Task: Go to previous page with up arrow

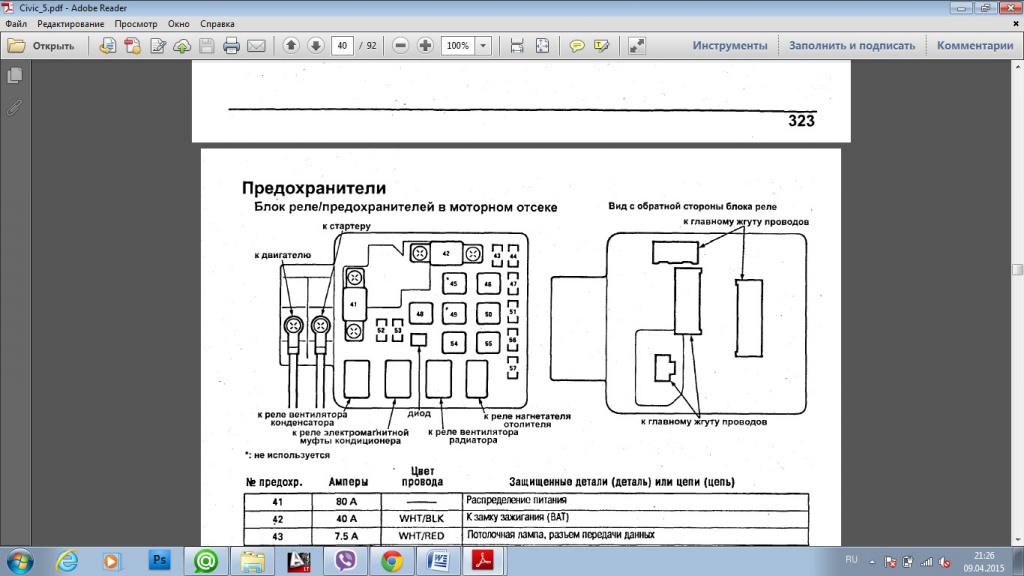Action: coord(291,46)
